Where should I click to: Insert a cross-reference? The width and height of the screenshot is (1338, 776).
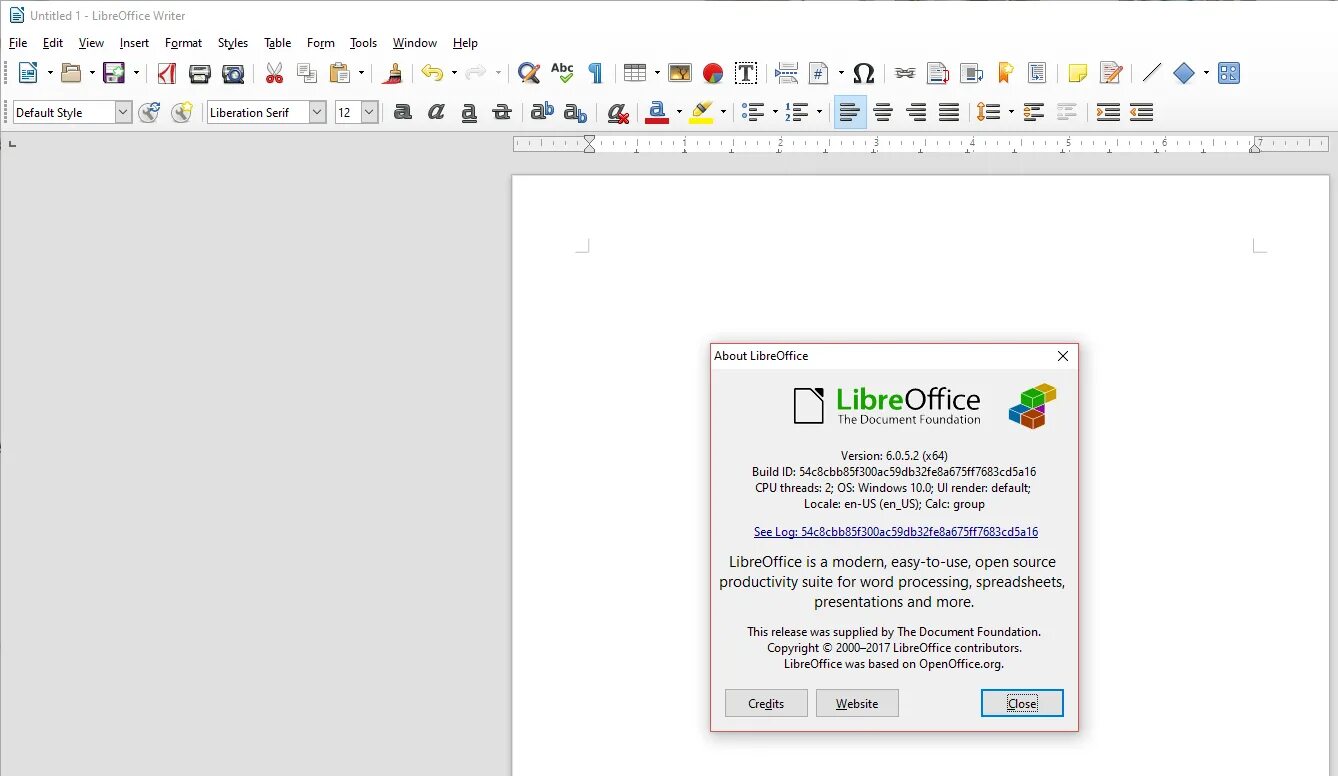pyautogui.click(x=1037, y=73)
